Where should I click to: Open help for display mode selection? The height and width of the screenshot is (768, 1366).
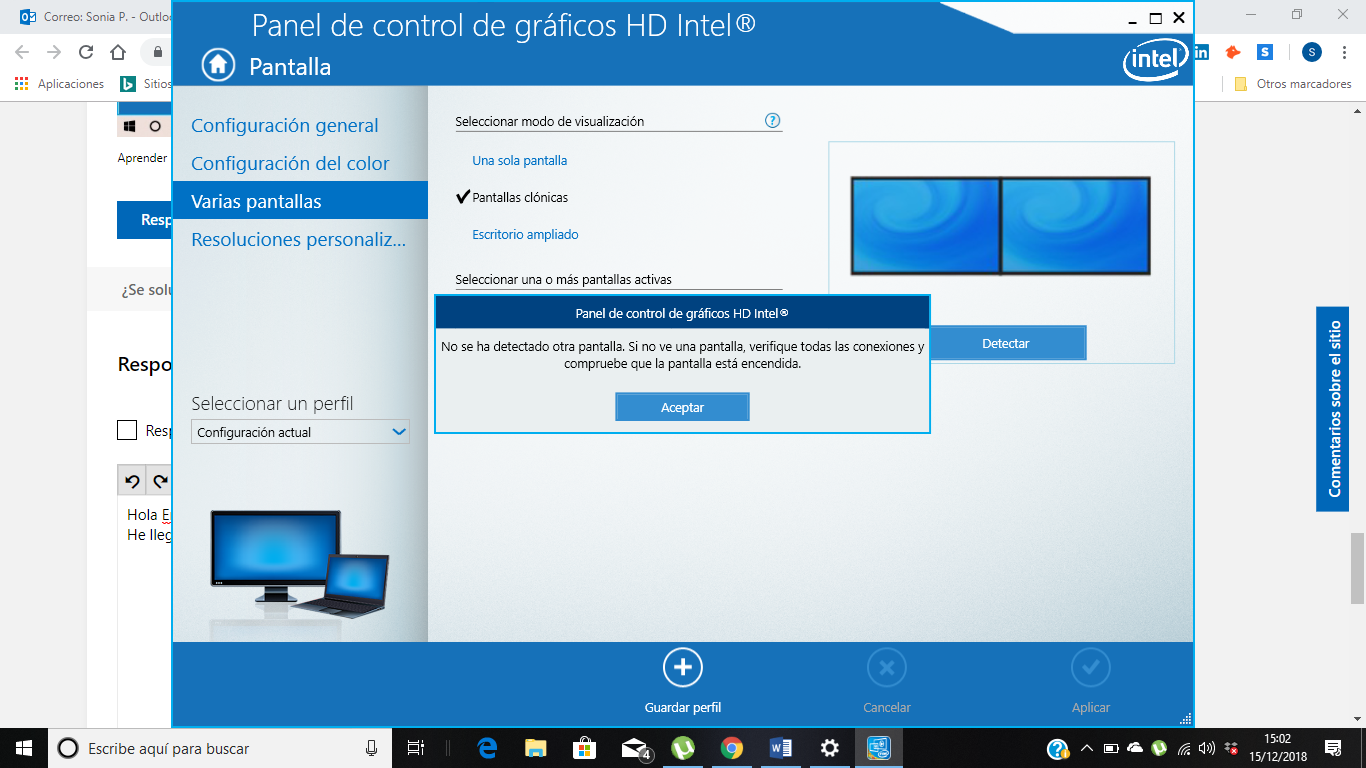[772, 120]
